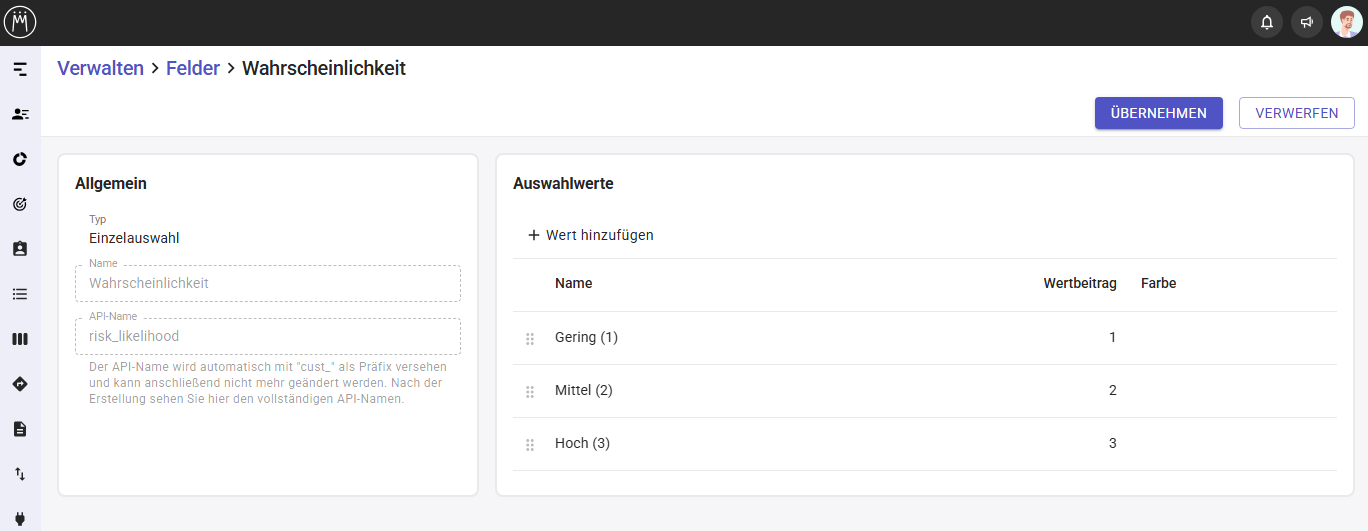Open the document sidebar icon

point(20,429)
